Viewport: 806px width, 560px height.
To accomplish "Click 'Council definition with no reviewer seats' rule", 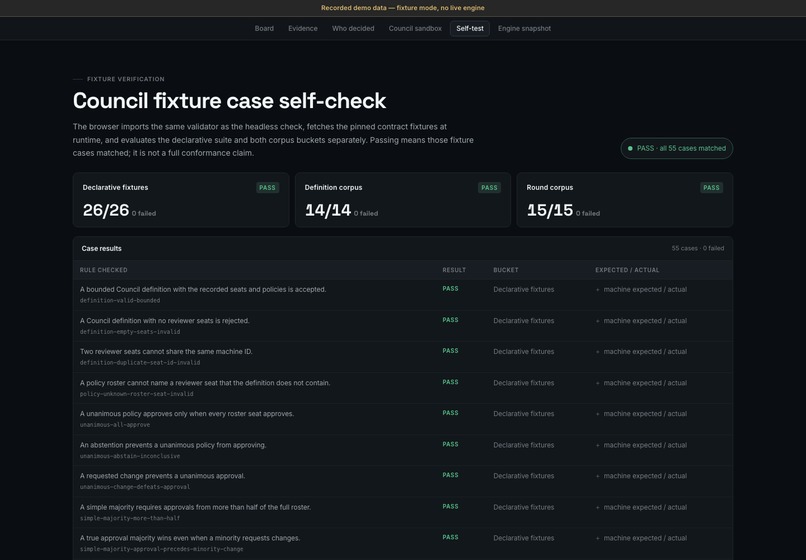I will coord(164,321).
